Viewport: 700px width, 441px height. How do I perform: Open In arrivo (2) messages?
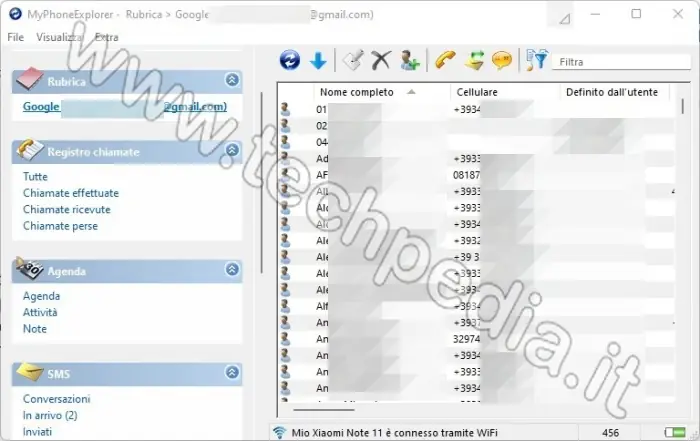(x=50, y=415)
